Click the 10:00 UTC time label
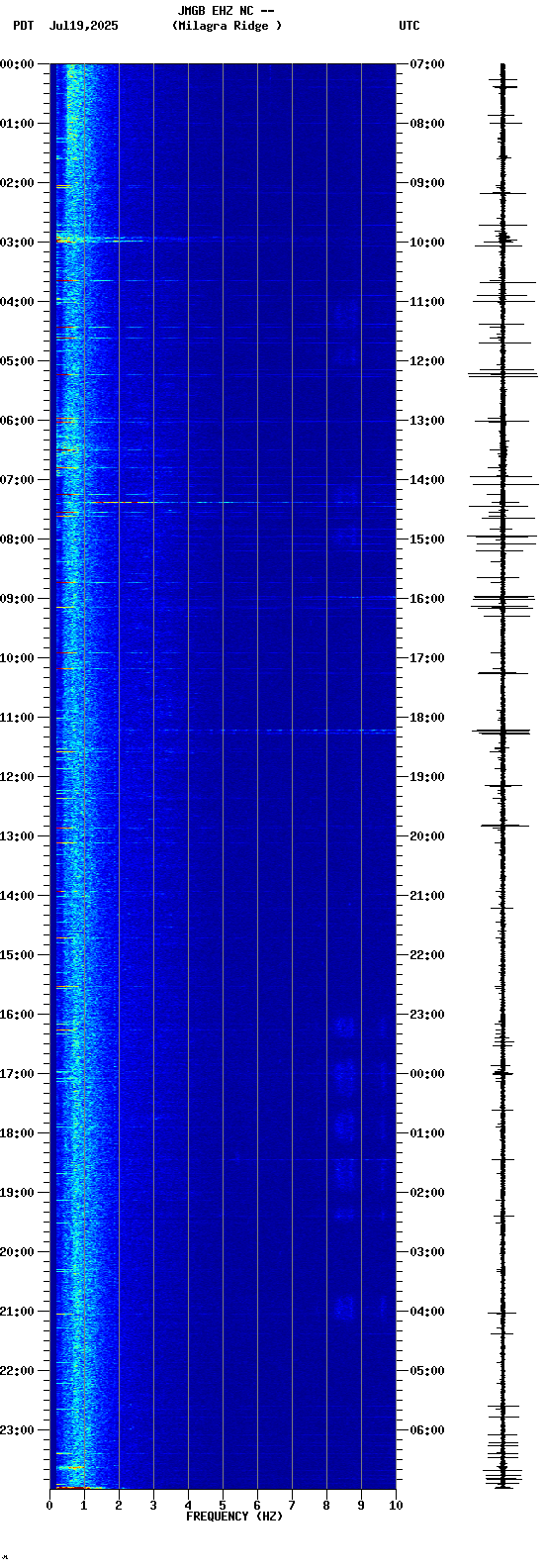Viewport: 546px width, 1568px height. 426,243
